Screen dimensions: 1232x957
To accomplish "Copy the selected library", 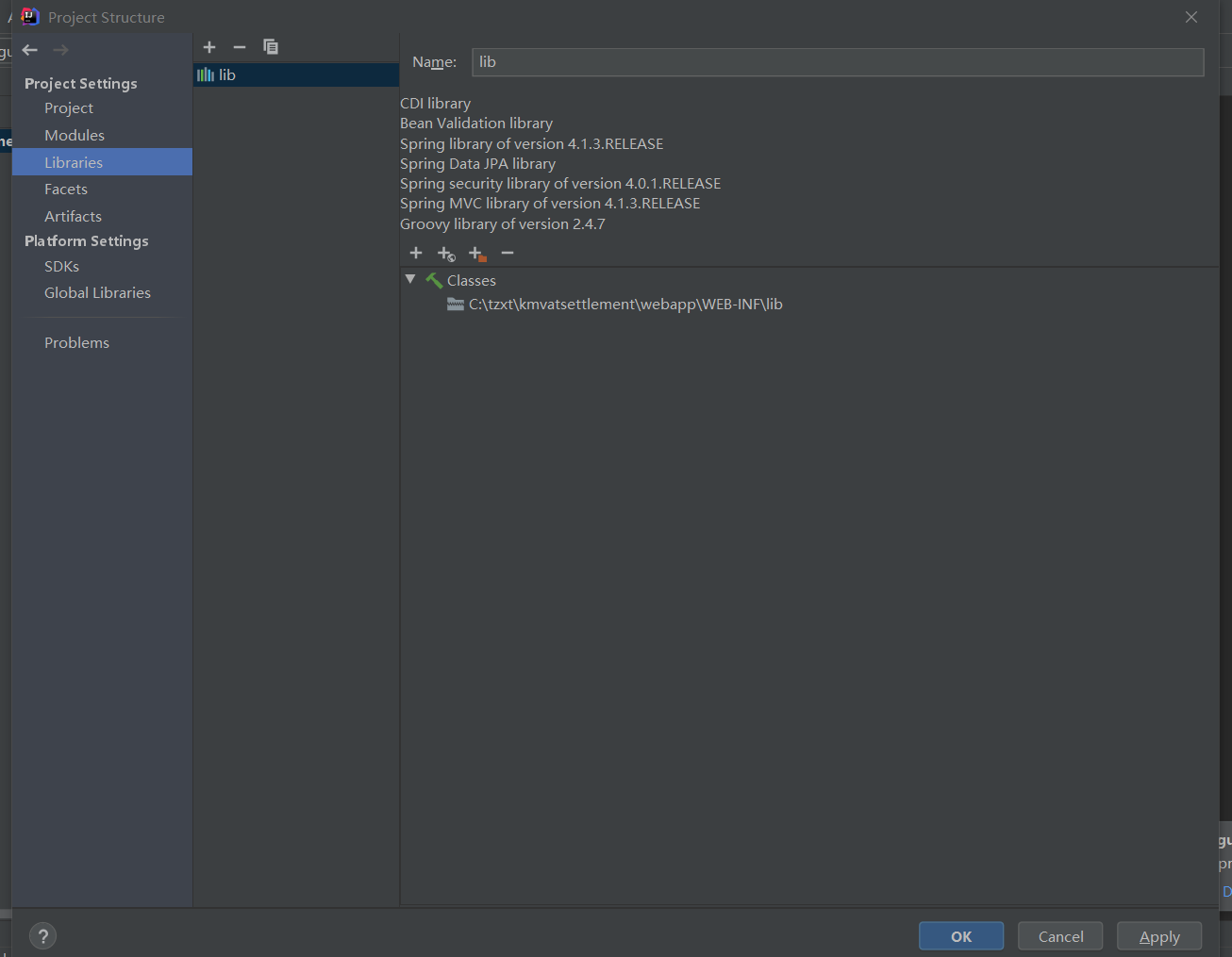I will [271, 47].
